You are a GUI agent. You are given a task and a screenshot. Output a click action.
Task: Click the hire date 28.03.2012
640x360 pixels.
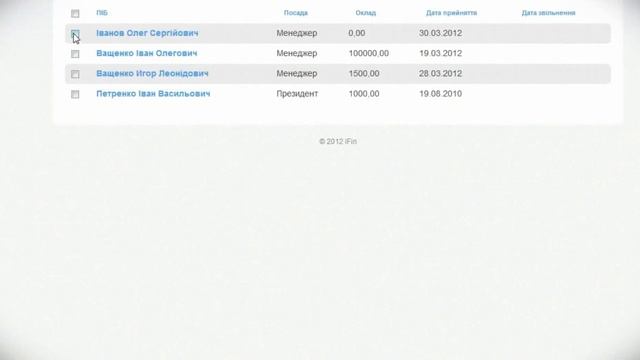point(440,73)
